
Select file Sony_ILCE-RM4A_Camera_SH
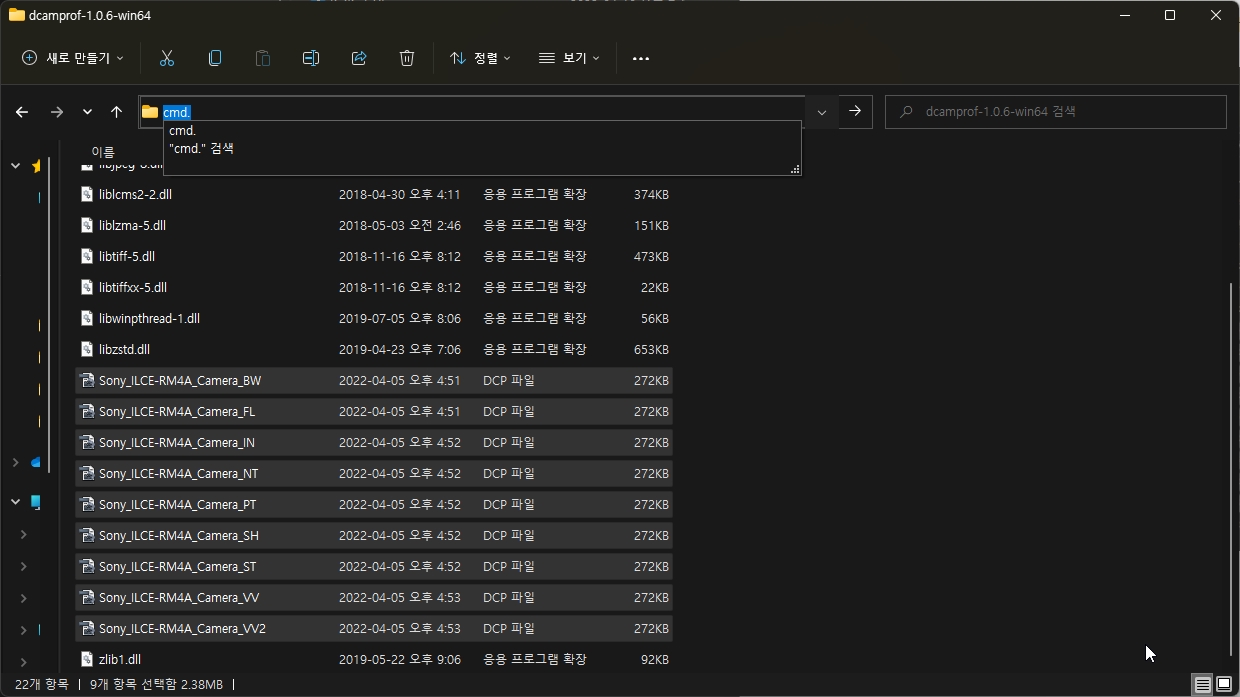[374, 536]
